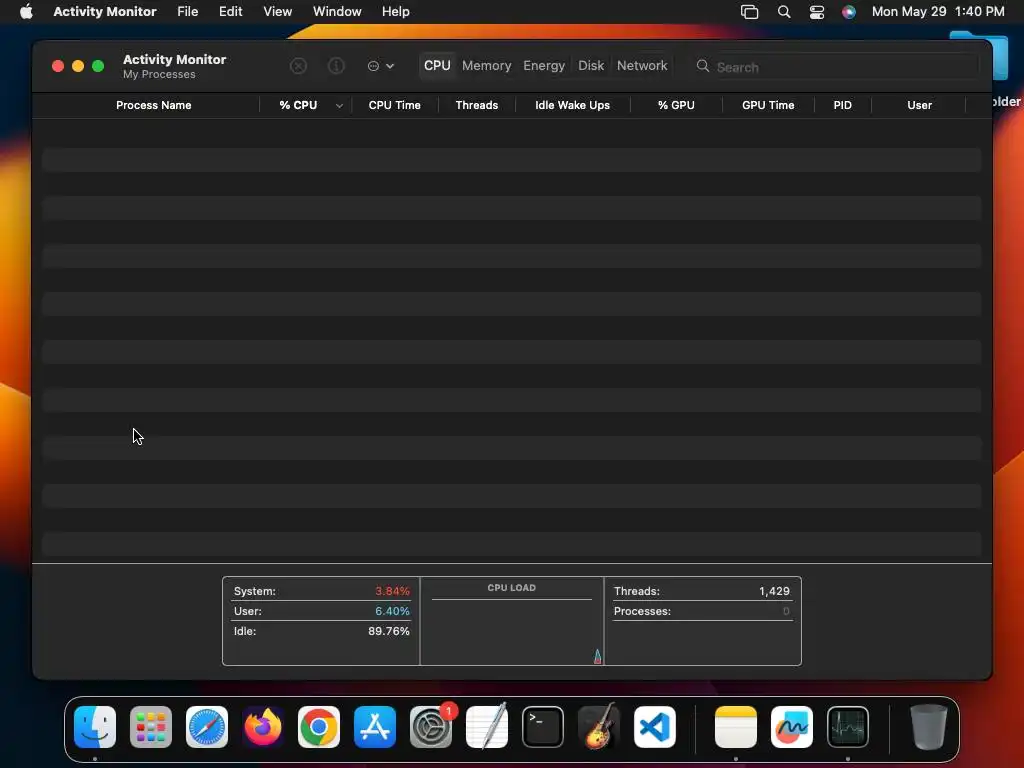
Task: Launch Google Chrome from the Dock
Action: 319,727
